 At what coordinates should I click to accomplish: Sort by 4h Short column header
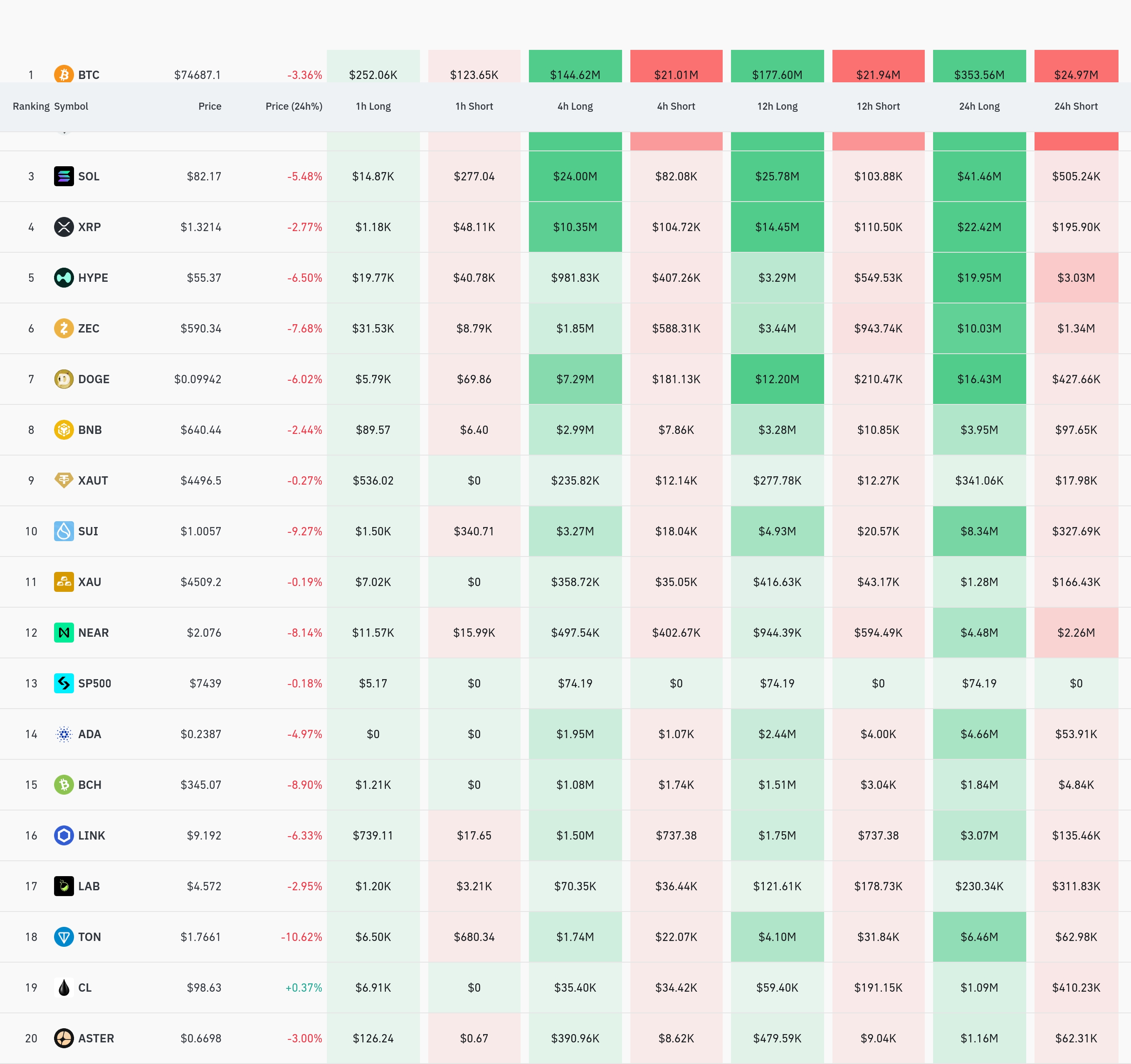click(x=677, y=106)
